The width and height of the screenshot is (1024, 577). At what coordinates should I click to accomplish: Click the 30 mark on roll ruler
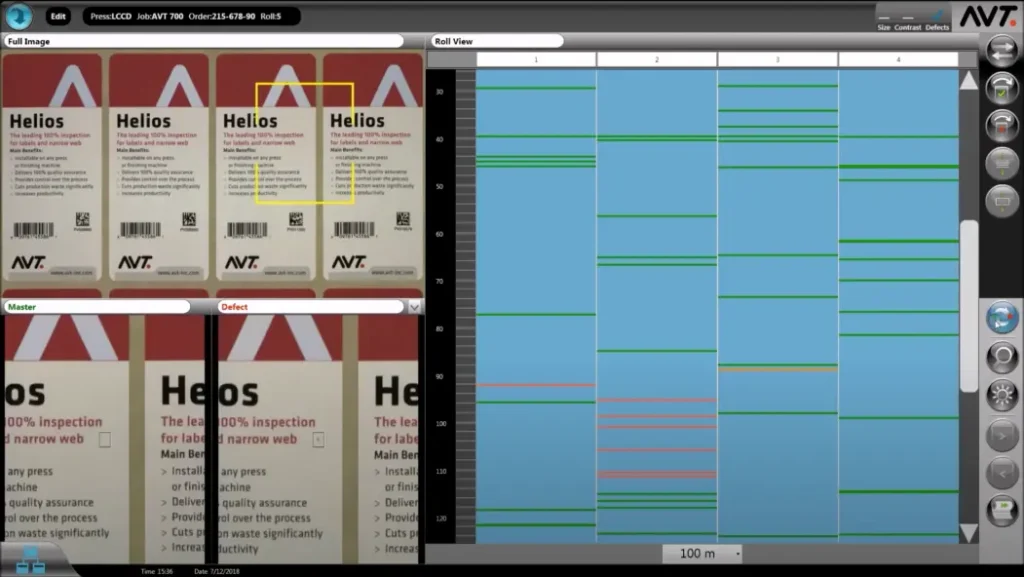point(440,92)
